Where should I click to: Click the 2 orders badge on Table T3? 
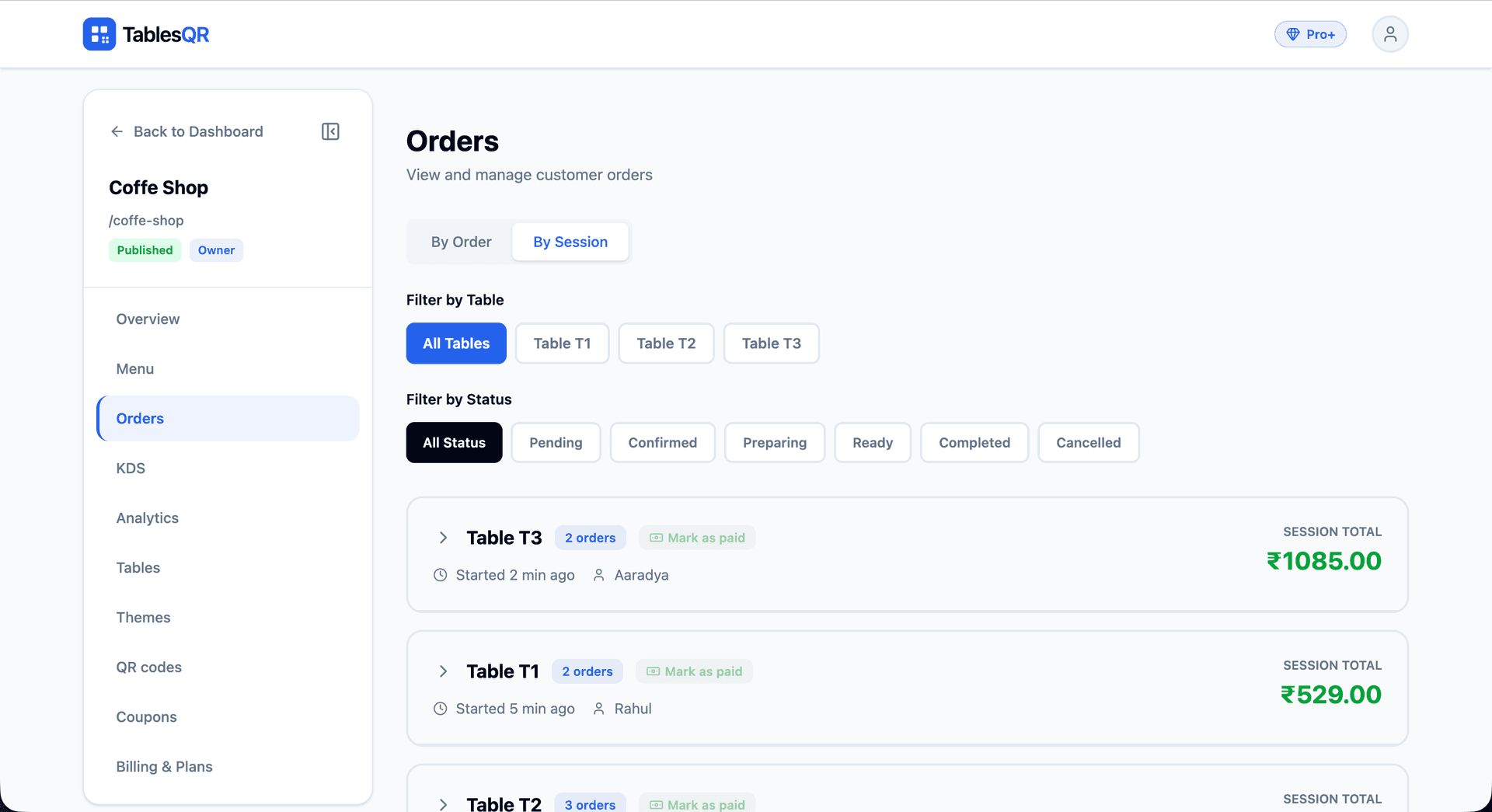click(590, 538)
